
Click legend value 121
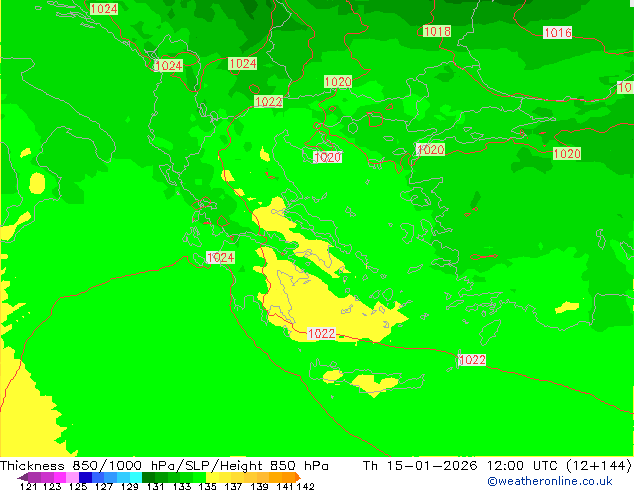pyautogui.click(x=28, y=486)
